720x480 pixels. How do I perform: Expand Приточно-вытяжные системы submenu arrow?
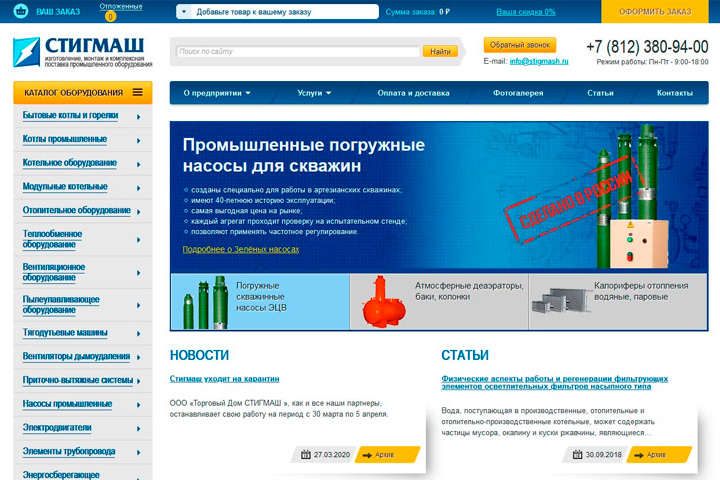(138, 381)
